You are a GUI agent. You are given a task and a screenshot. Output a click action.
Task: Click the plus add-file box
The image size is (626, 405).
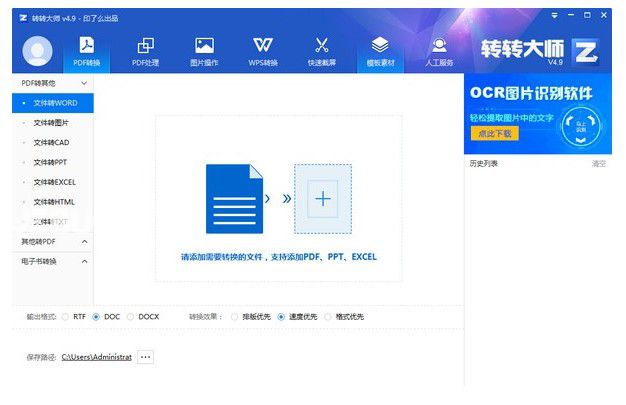coord(323,199)
